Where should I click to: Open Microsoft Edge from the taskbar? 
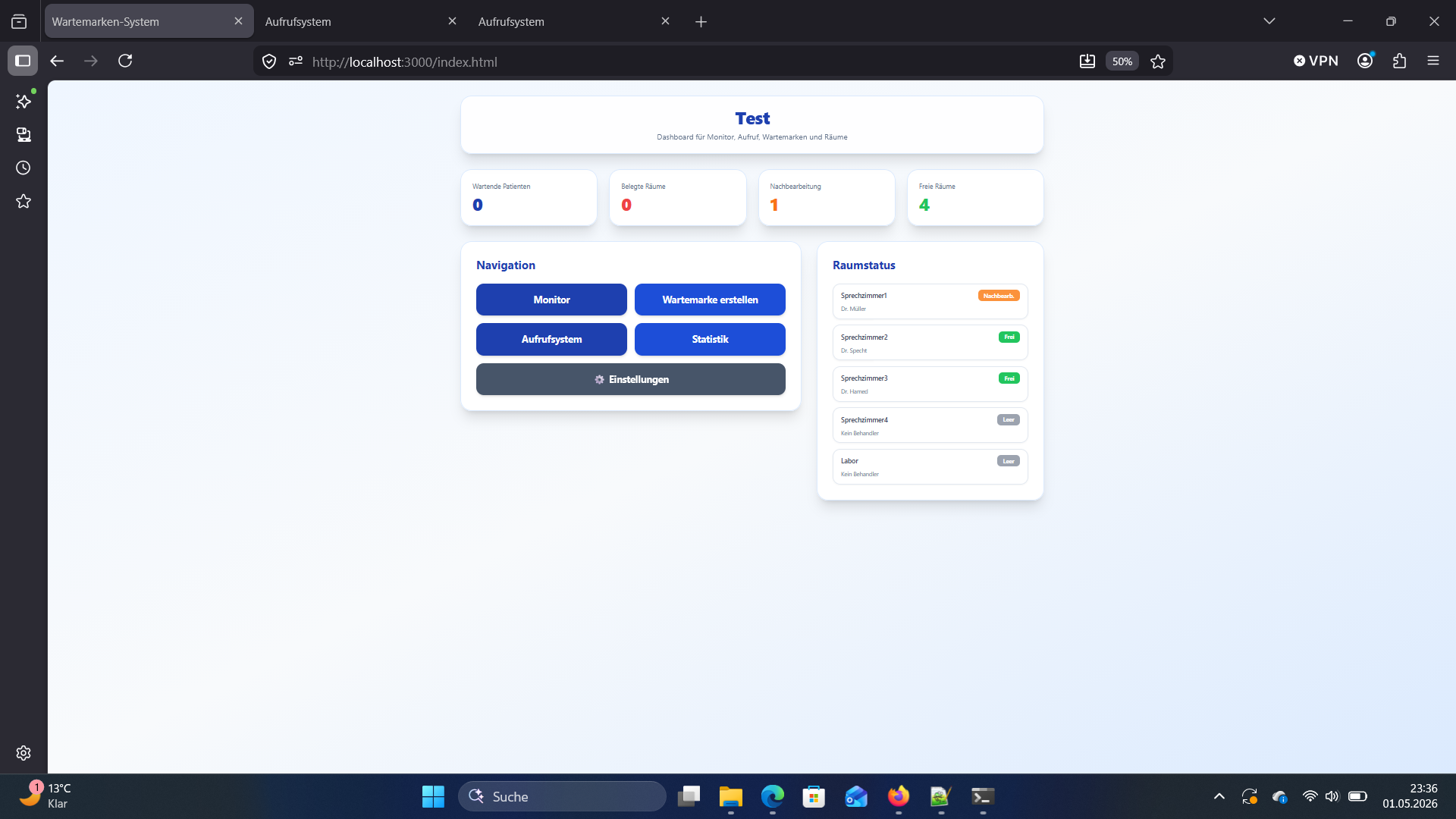click(773, 796)
